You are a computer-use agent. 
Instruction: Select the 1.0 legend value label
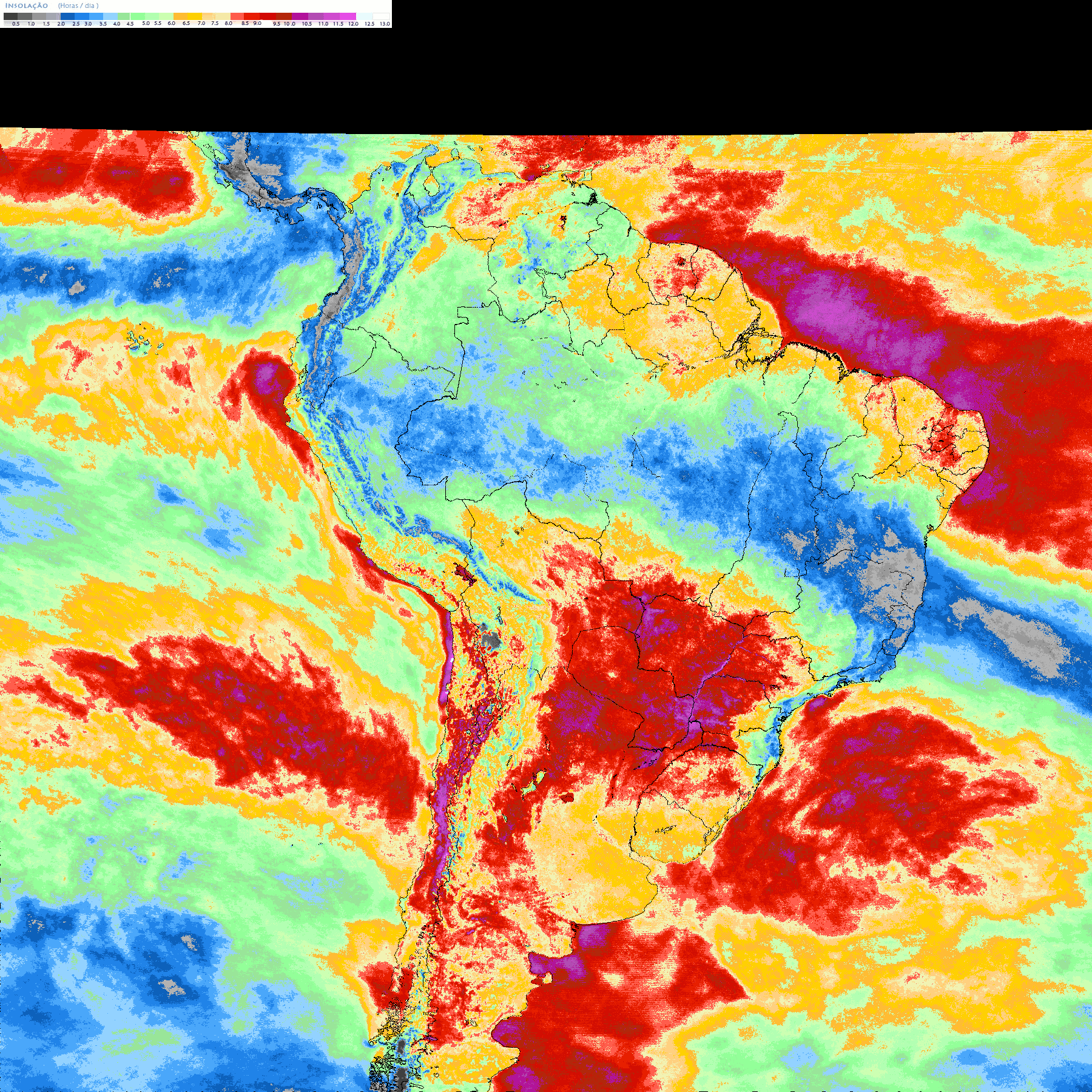[31, 24]
